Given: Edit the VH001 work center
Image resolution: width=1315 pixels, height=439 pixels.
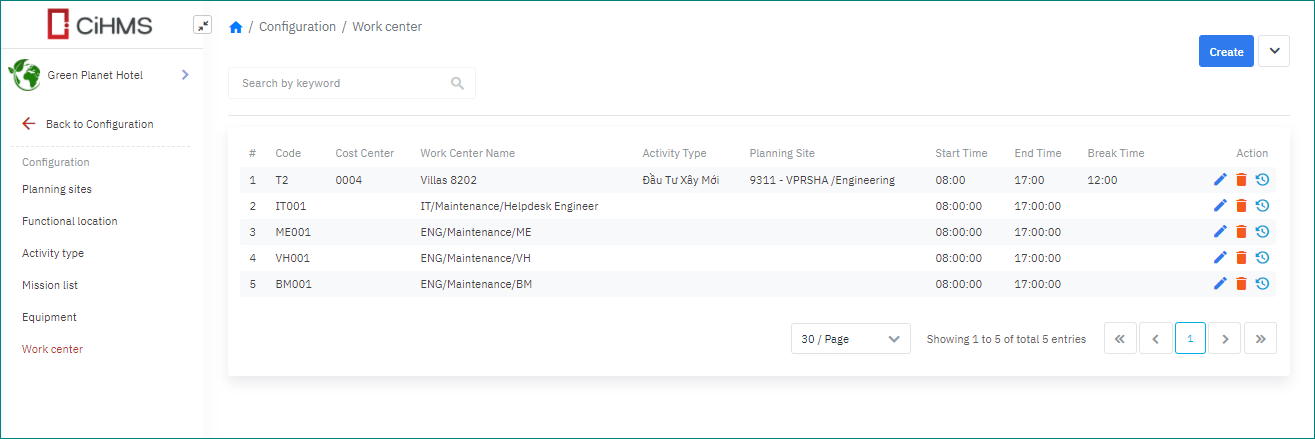Looking at the screenshot, I should [x=1219, y=258].
